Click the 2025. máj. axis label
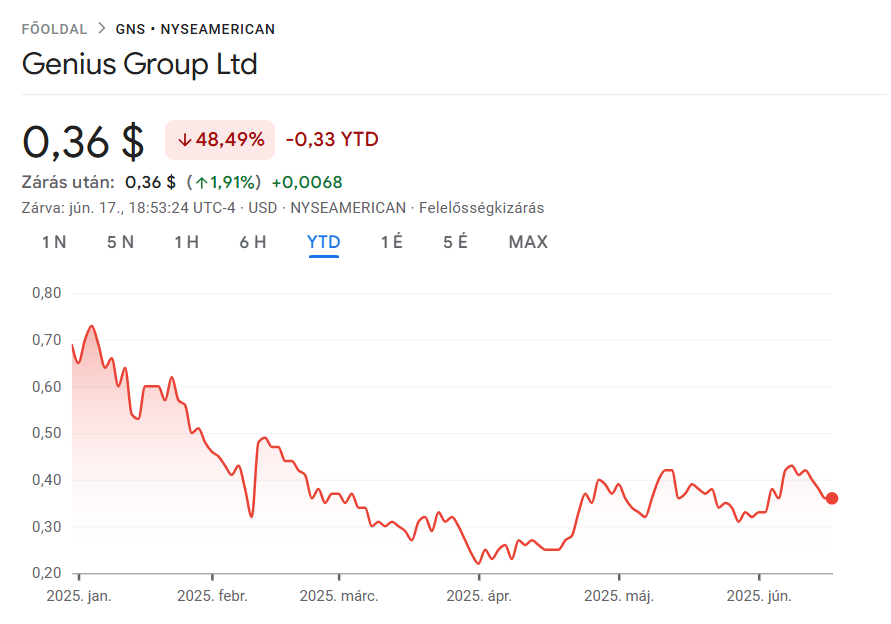This screenshot has width=891, height=624. pos(619,596)
